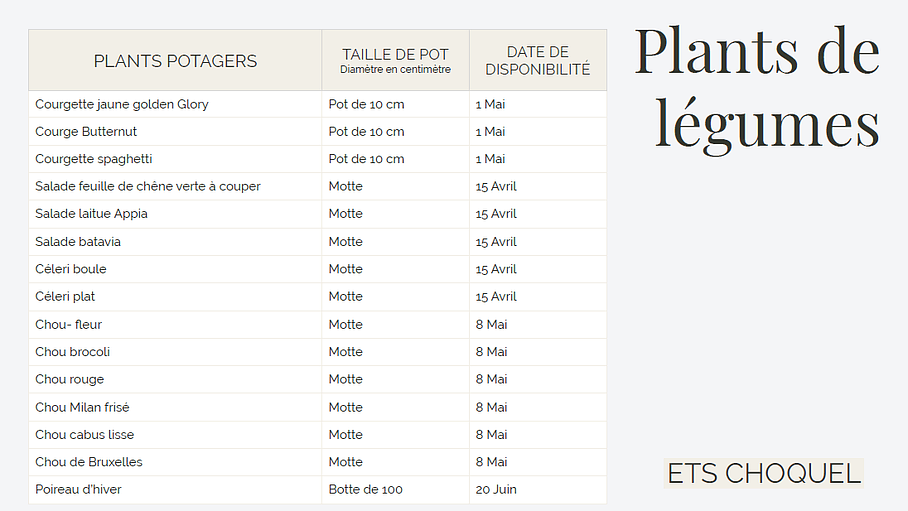This screenshot has width=908, height=511.
Task: Select the Courgette jaune golden Glory row
Action: [121, 104]
